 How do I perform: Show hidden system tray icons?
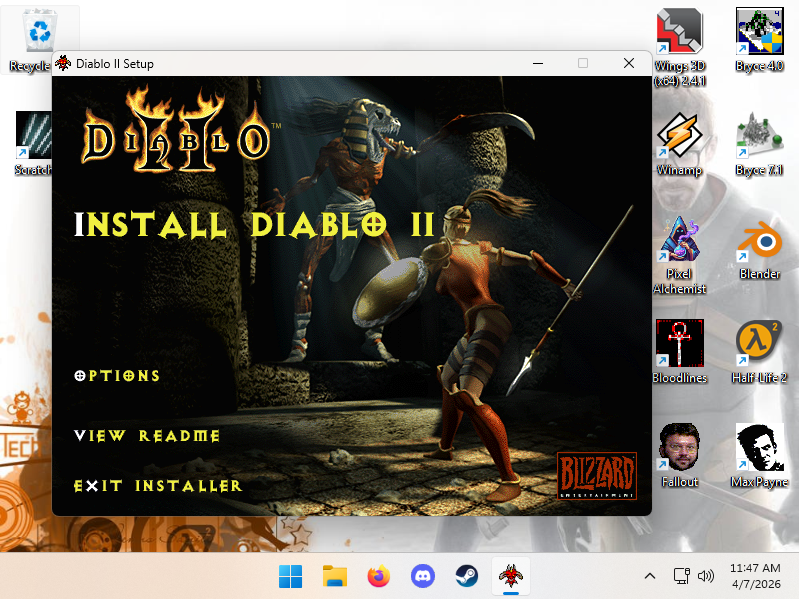[650, 577]
